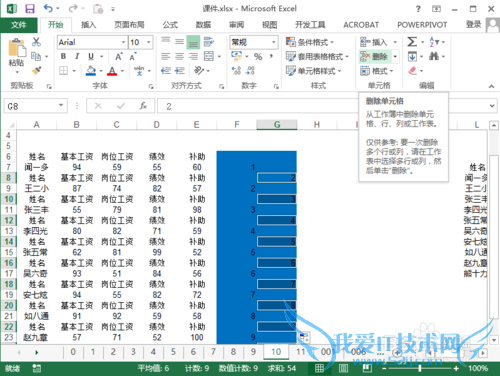500x376 pixels.
Task: Collapse the ribbon with caret
Action: tap(491, 86)
